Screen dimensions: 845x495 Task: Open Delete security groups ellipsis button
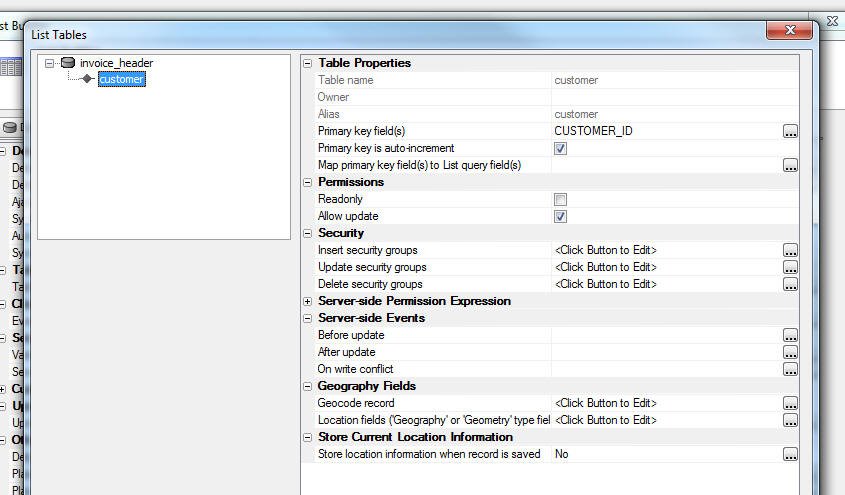point(790,284)
